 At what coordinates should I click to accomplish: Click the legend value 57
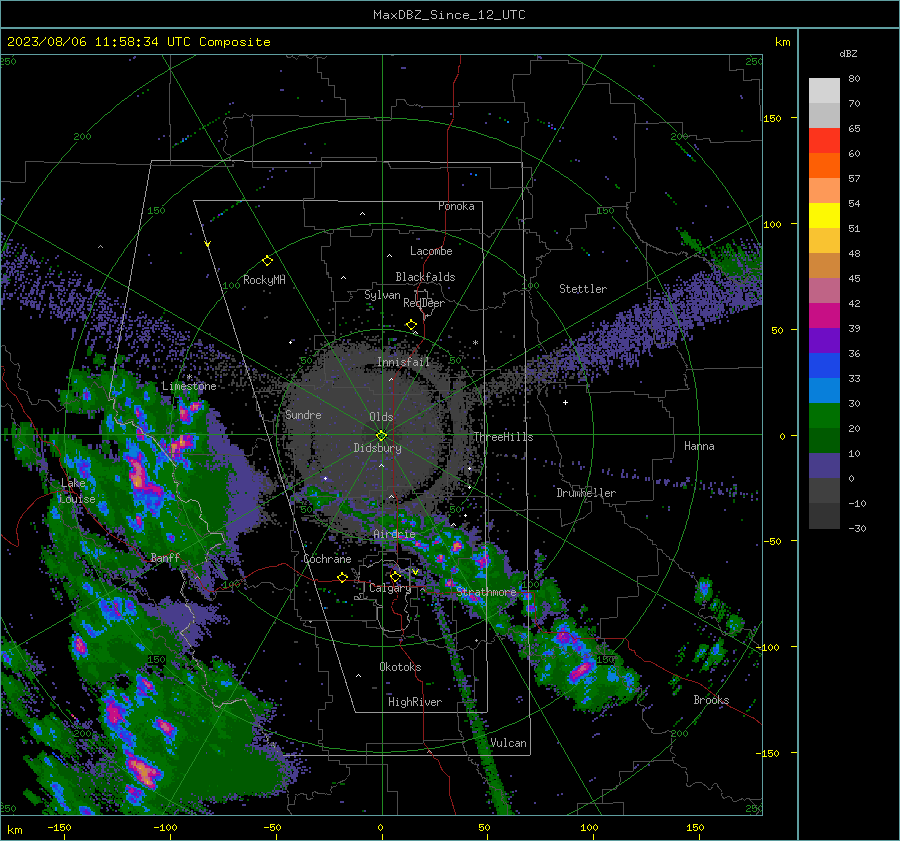tap(854, 179)
